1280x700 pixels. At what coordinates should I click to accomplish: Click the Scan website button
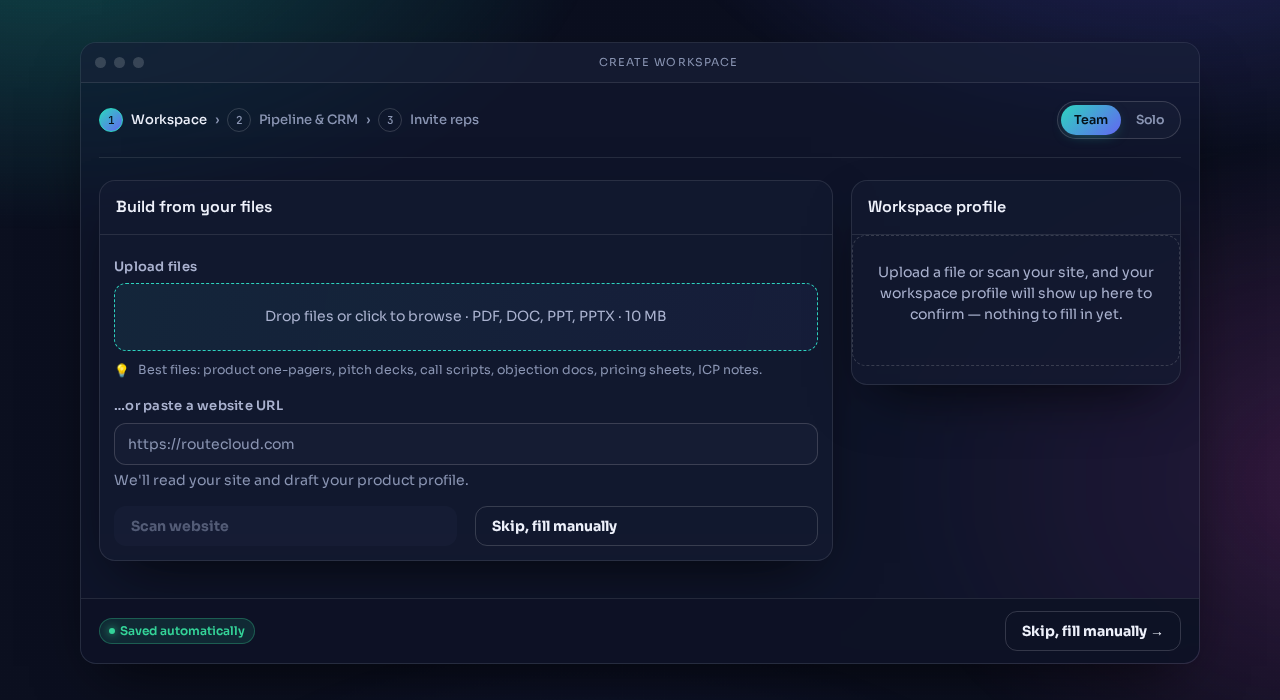point(285,526)
